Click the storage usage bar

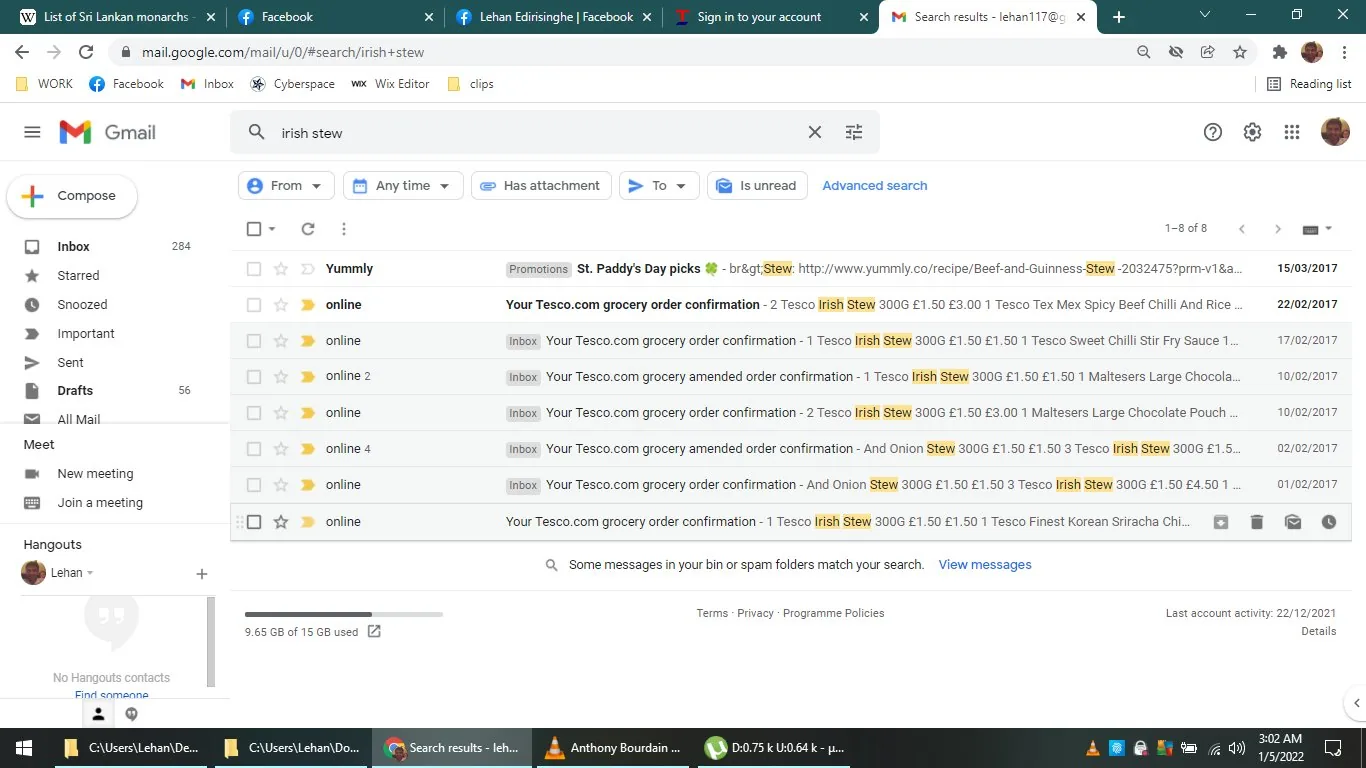click(343, 613)
